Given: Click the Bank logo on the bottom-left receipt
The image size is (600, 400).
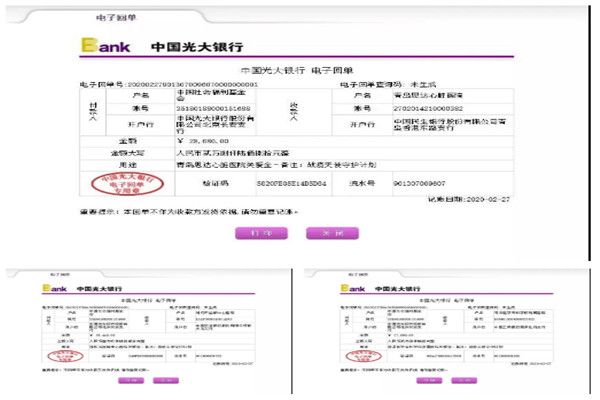Looking at the screenshot, I should point(54,288).
